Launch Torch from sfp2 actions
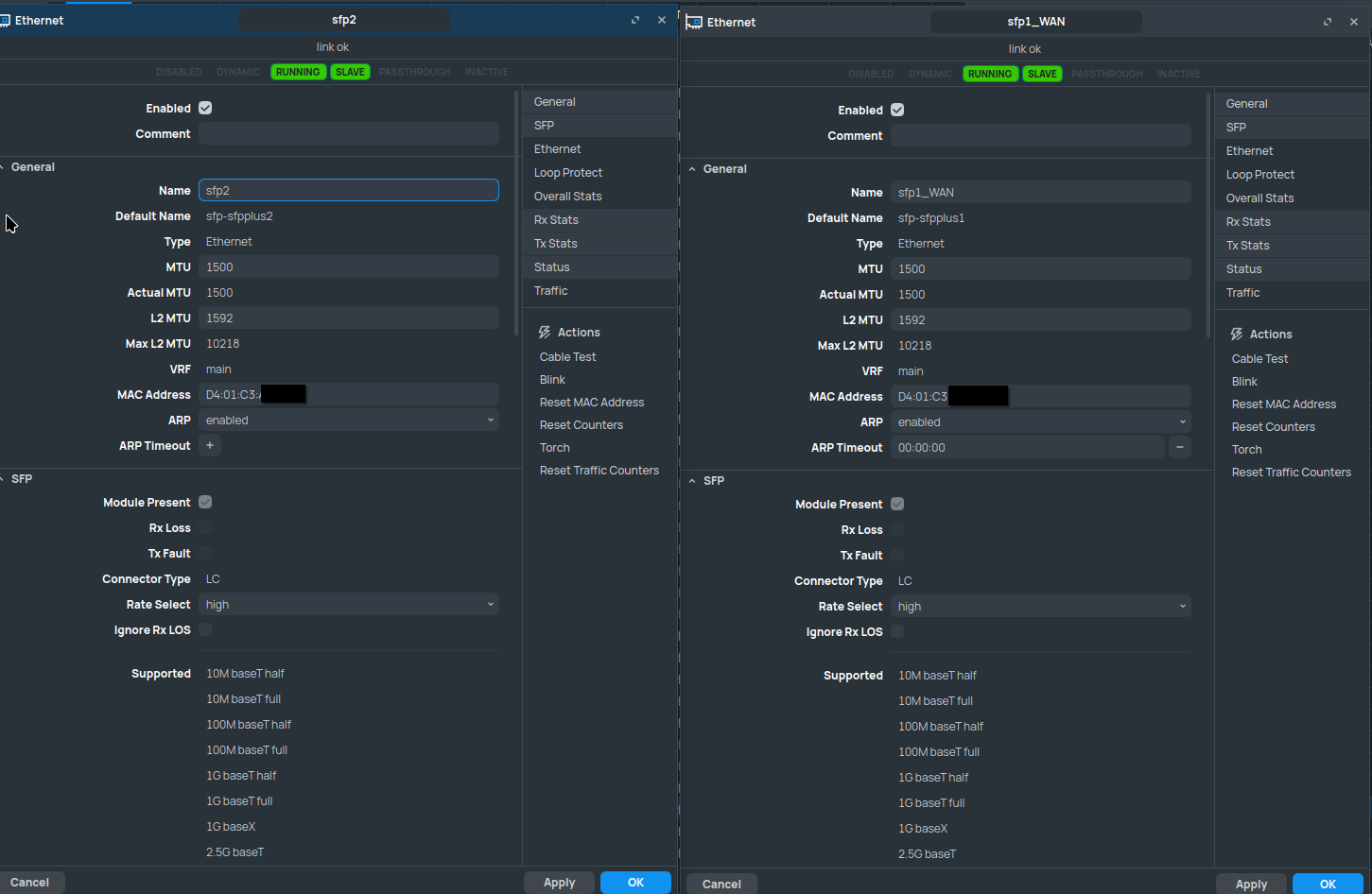Viewport: 1372px width, 894px height. point(555,448)
